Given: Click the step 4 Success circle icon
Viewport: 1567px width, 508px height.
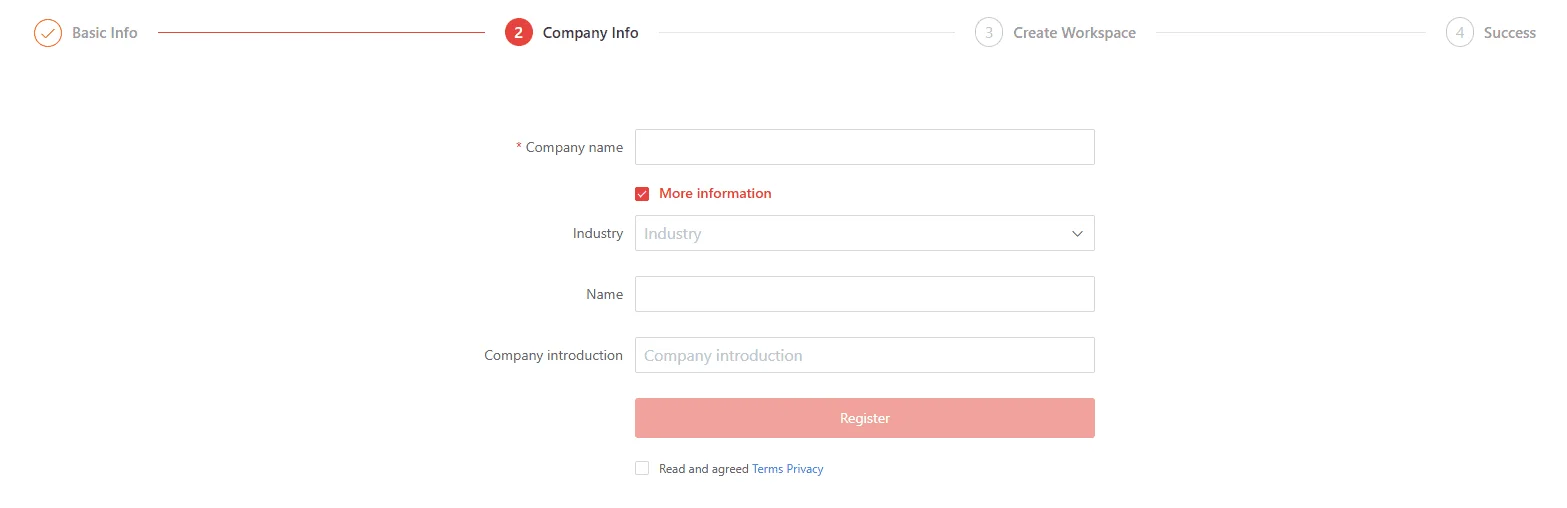Looking at the screenshot, I should (1460, 33).
